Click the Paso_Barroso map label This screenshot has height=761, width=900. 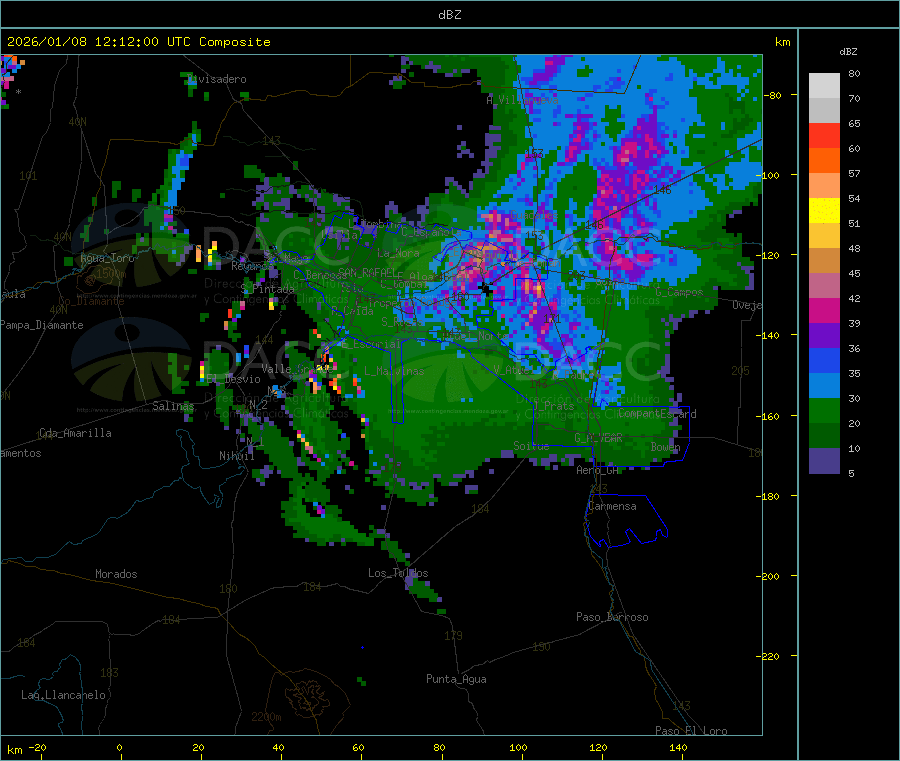(612, 617)
